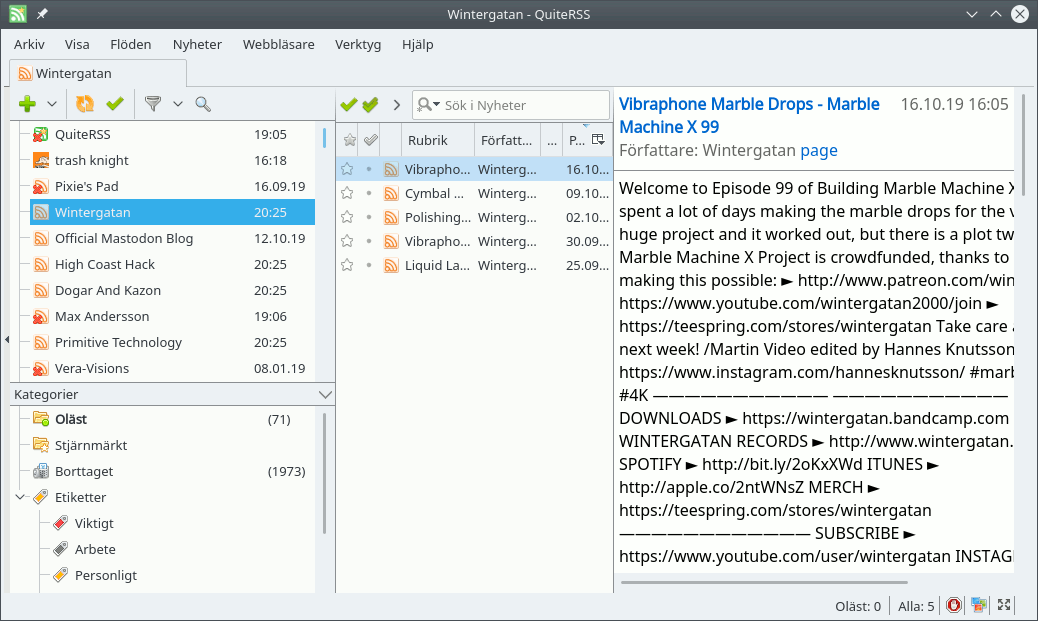Select the Dogar And Kazon feed
Viewport: 1038px width, 621px height.
click(172, 290)
